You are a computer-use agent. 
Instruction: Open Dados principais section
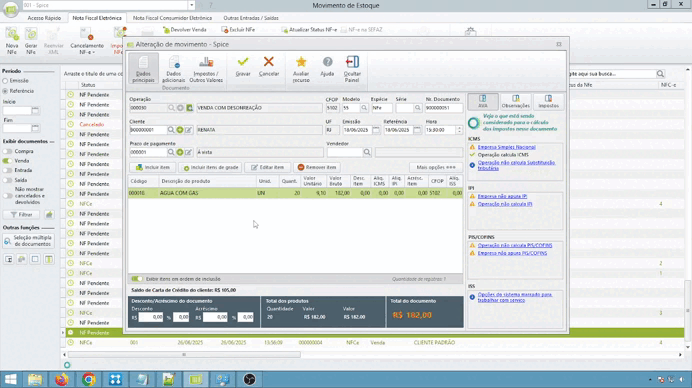[x=143, y=68]
